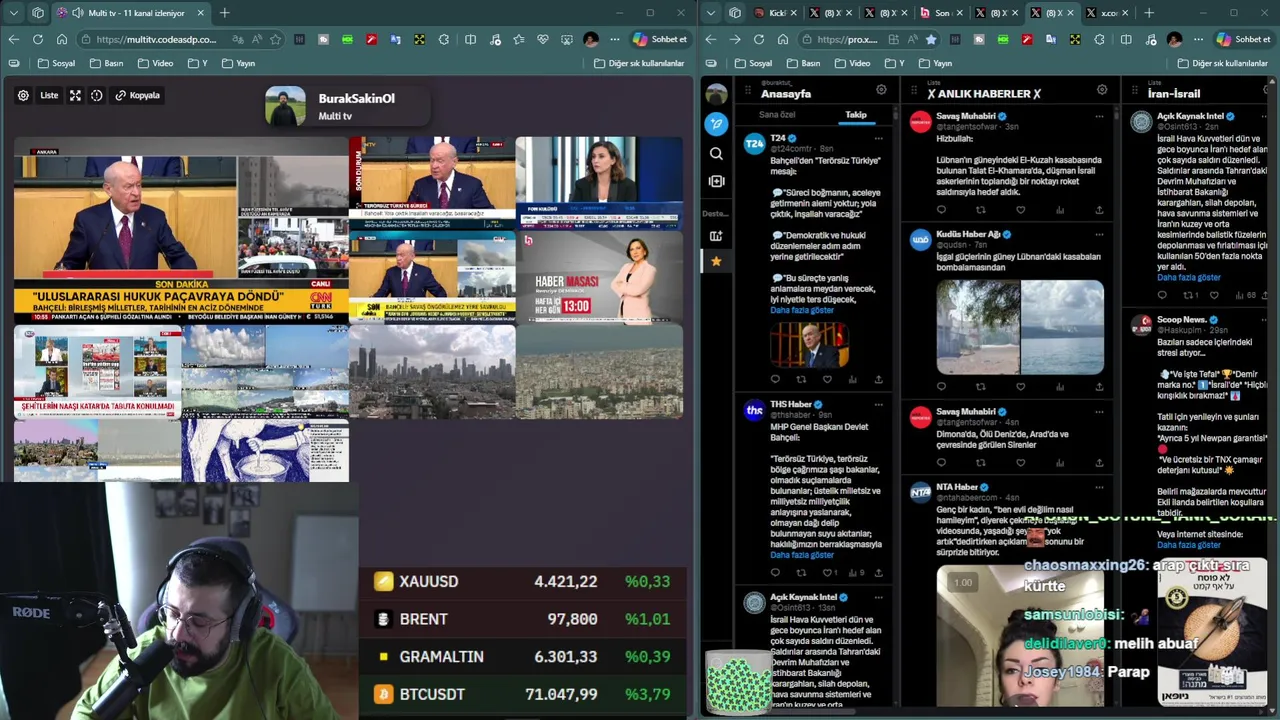Click Sohbet et Copilot button in left browser
The width and height of the screenshot is (1280, 720).
pyautogui.click(x=660, y=39)
